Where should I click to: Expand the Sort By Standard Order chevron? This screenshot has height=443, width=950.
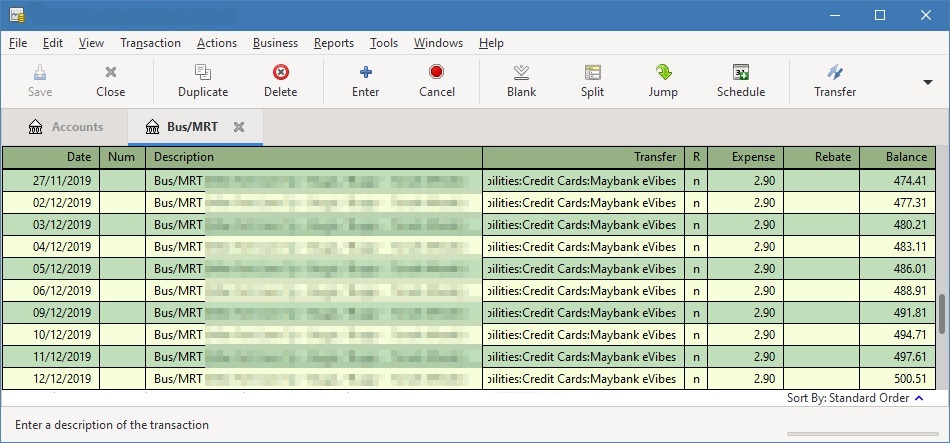919,398
